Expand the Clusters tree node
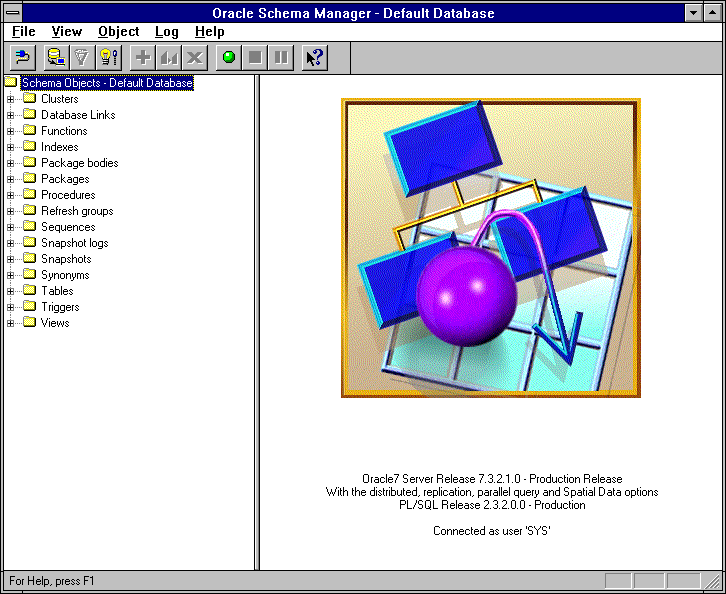 (x=11, y=99)
